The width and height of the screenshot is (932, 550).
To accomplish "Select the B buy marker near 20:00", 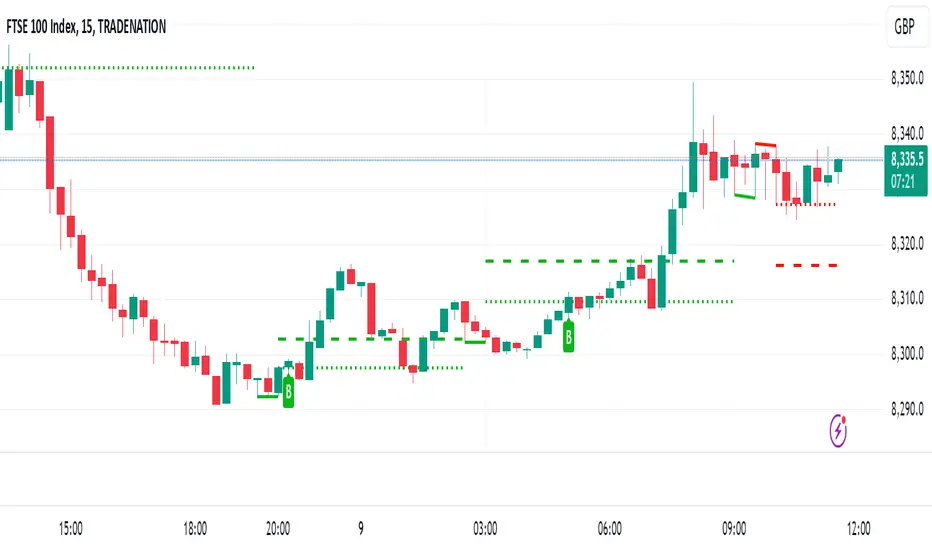I will 289,393.
